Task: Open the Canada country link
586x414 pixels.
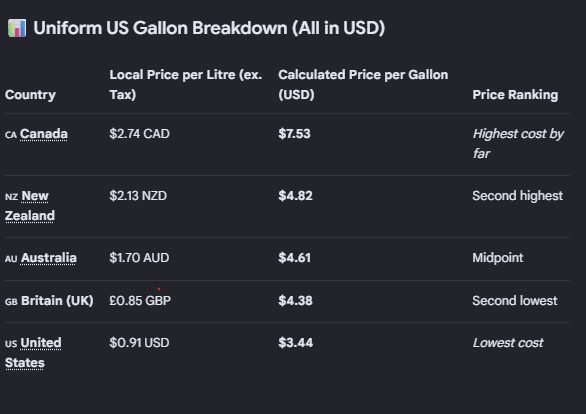Action: [44, 134]
